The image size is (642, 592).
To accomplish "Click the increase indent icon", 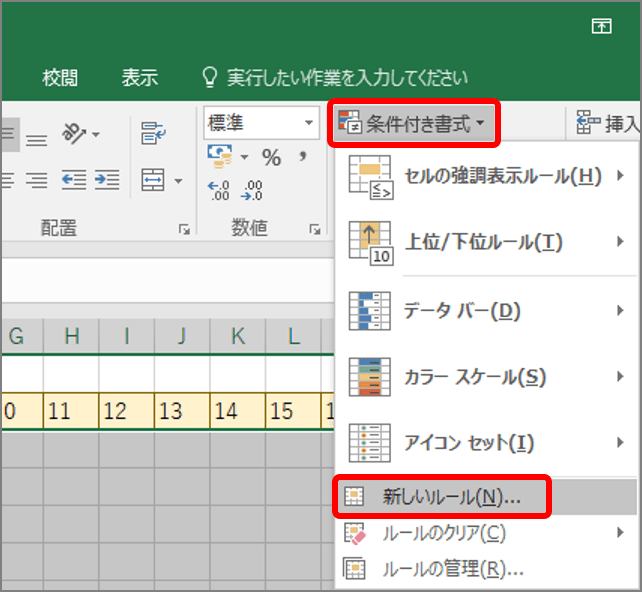I will tap(107, 180).
